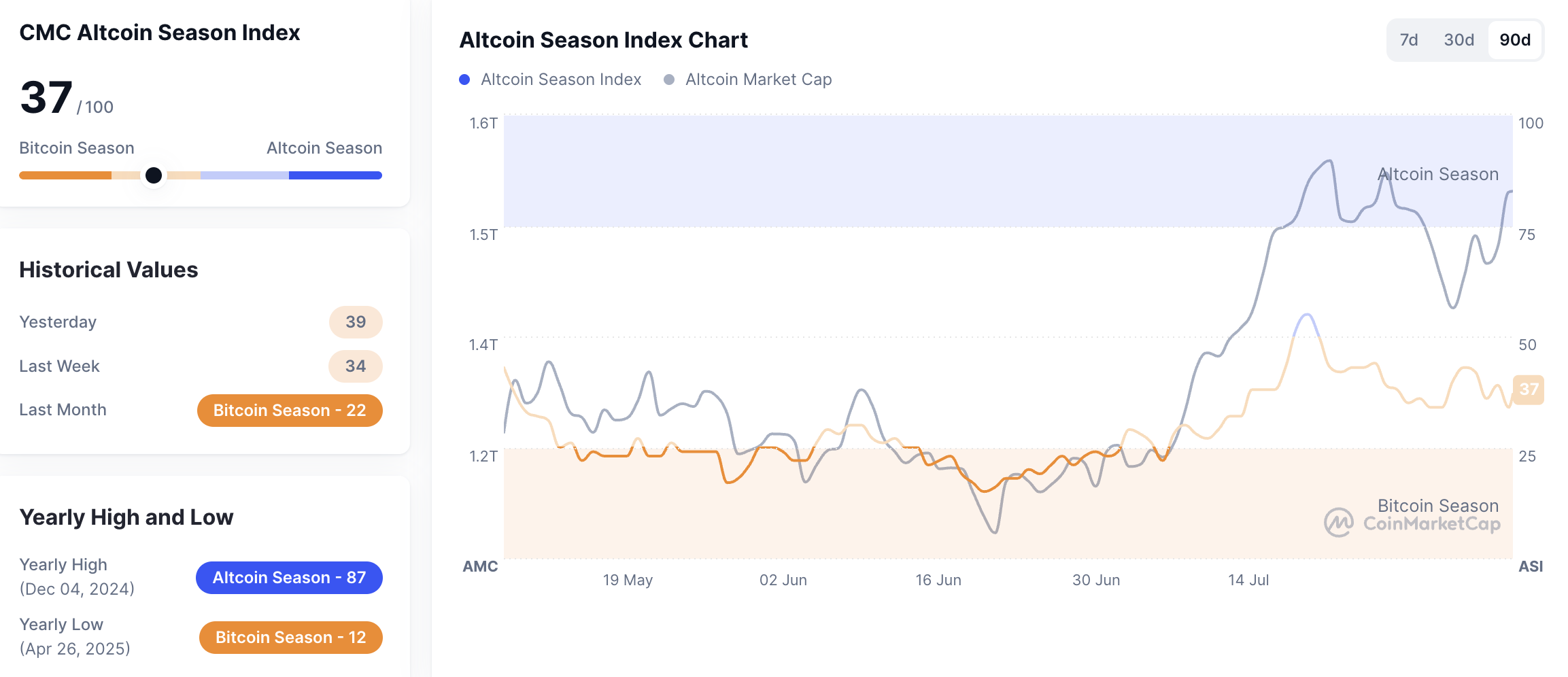
Task: Click the Historical Values section title
Action: coord(108,270)
